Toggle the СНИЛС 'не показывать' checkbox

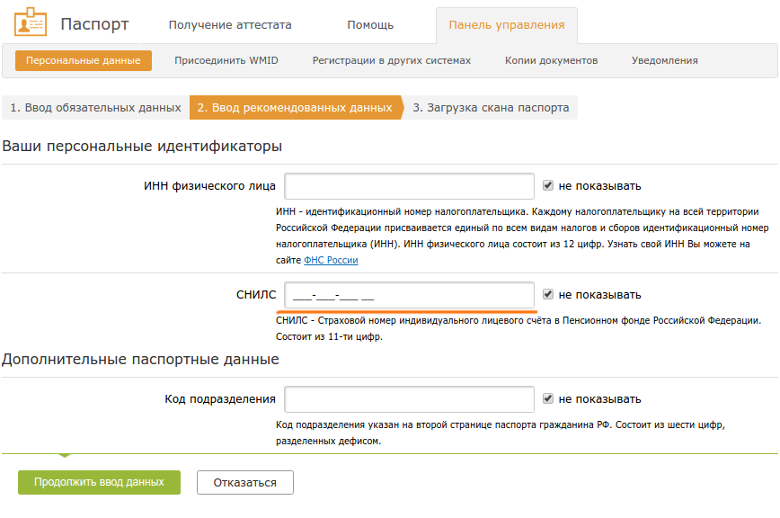click(x=548, y=295)
